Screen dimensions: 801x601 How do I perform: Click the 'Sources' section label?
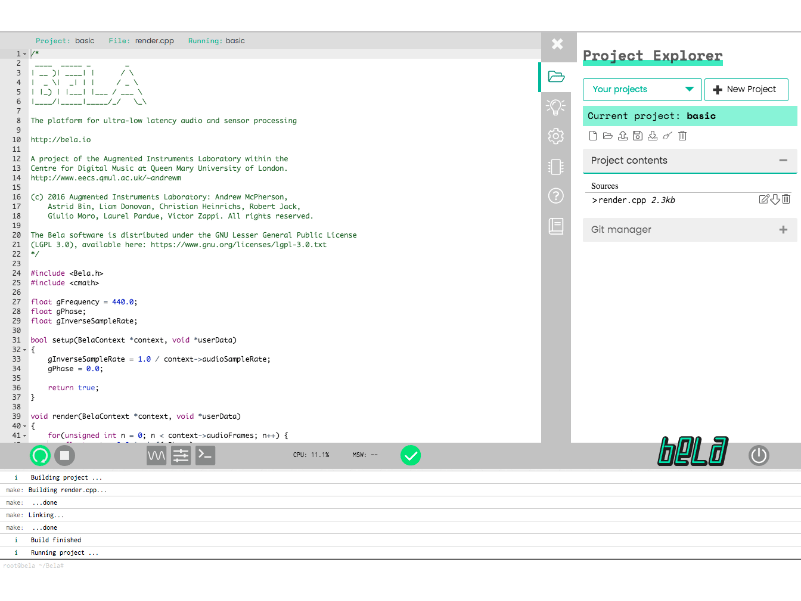(x=604, y=186)
